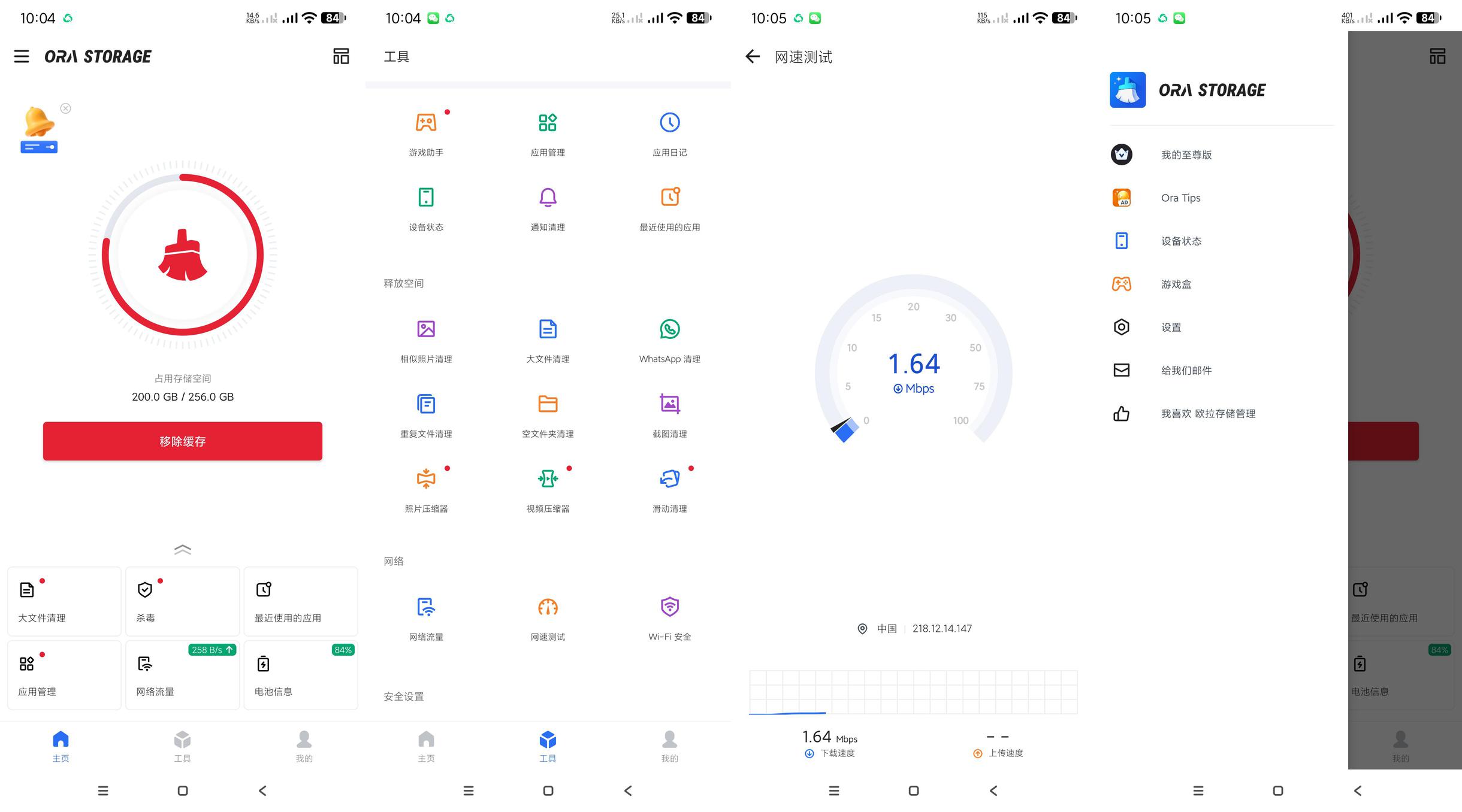The height and width of the screenshot is (812, 1462).
Task: Dismiss the bell notification widget
Action: pos(66,108)
